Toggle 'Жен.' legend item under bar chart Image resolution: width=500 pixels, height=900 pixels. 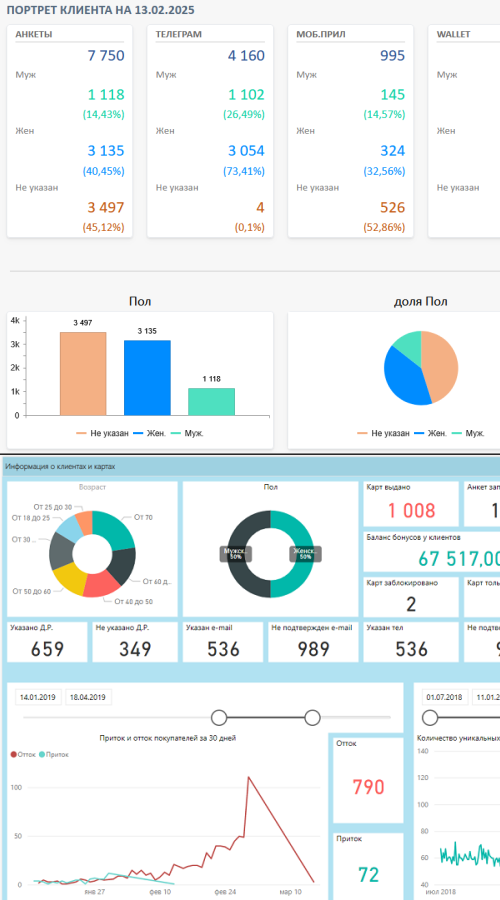[x=150, y=433]
